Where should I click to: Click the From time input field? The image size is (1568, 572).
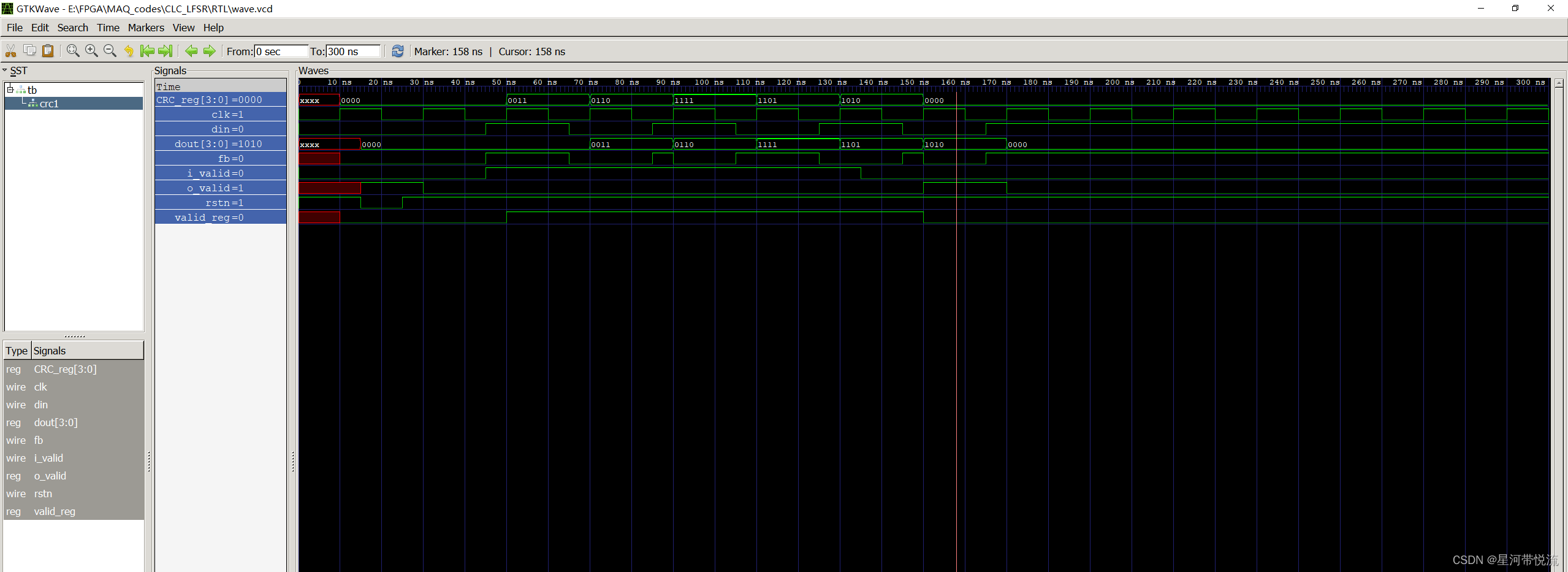(281, 51)
